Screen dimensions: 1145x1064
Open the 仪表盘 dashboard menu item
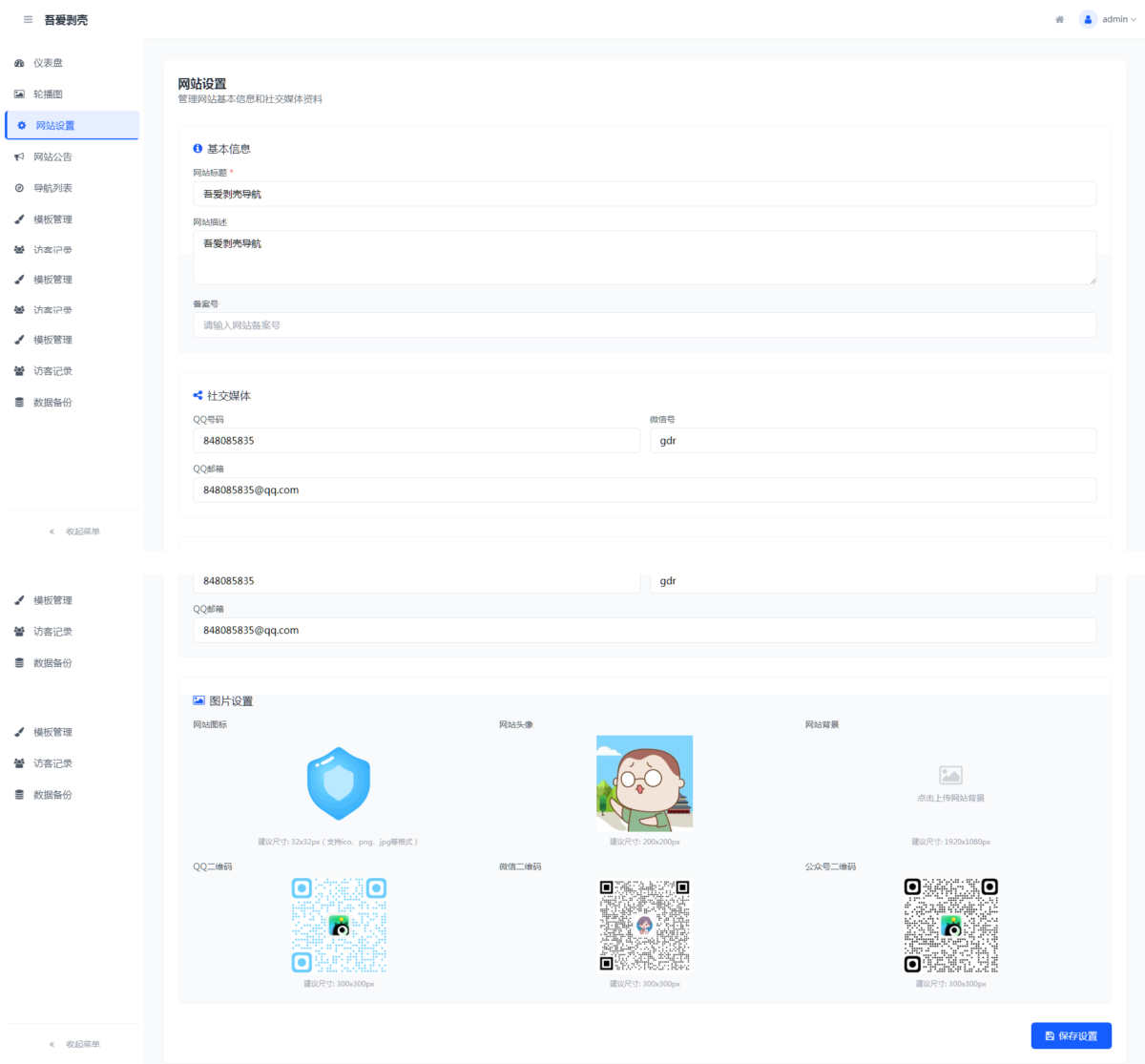pyautogui.click(x=72, y=63)
